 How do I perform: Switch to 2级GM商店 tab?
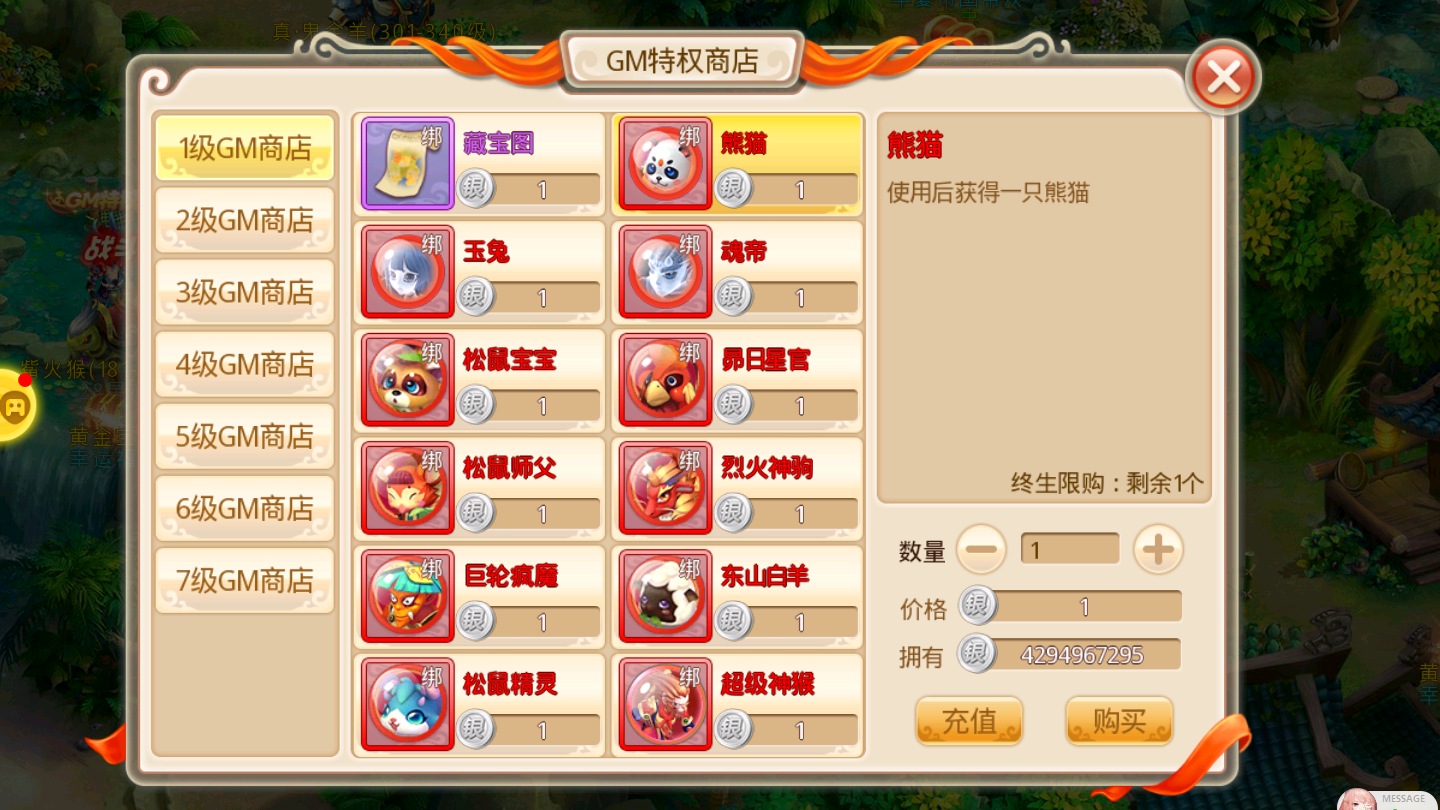(x=245, y=220)
